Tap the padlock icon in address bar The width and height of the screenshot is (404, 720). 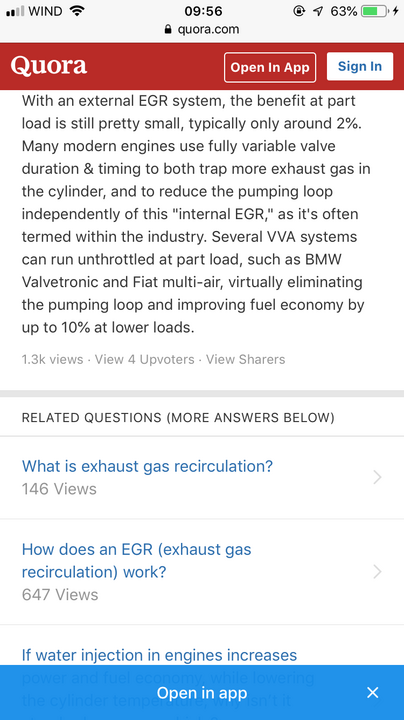(x=168, y=29)
